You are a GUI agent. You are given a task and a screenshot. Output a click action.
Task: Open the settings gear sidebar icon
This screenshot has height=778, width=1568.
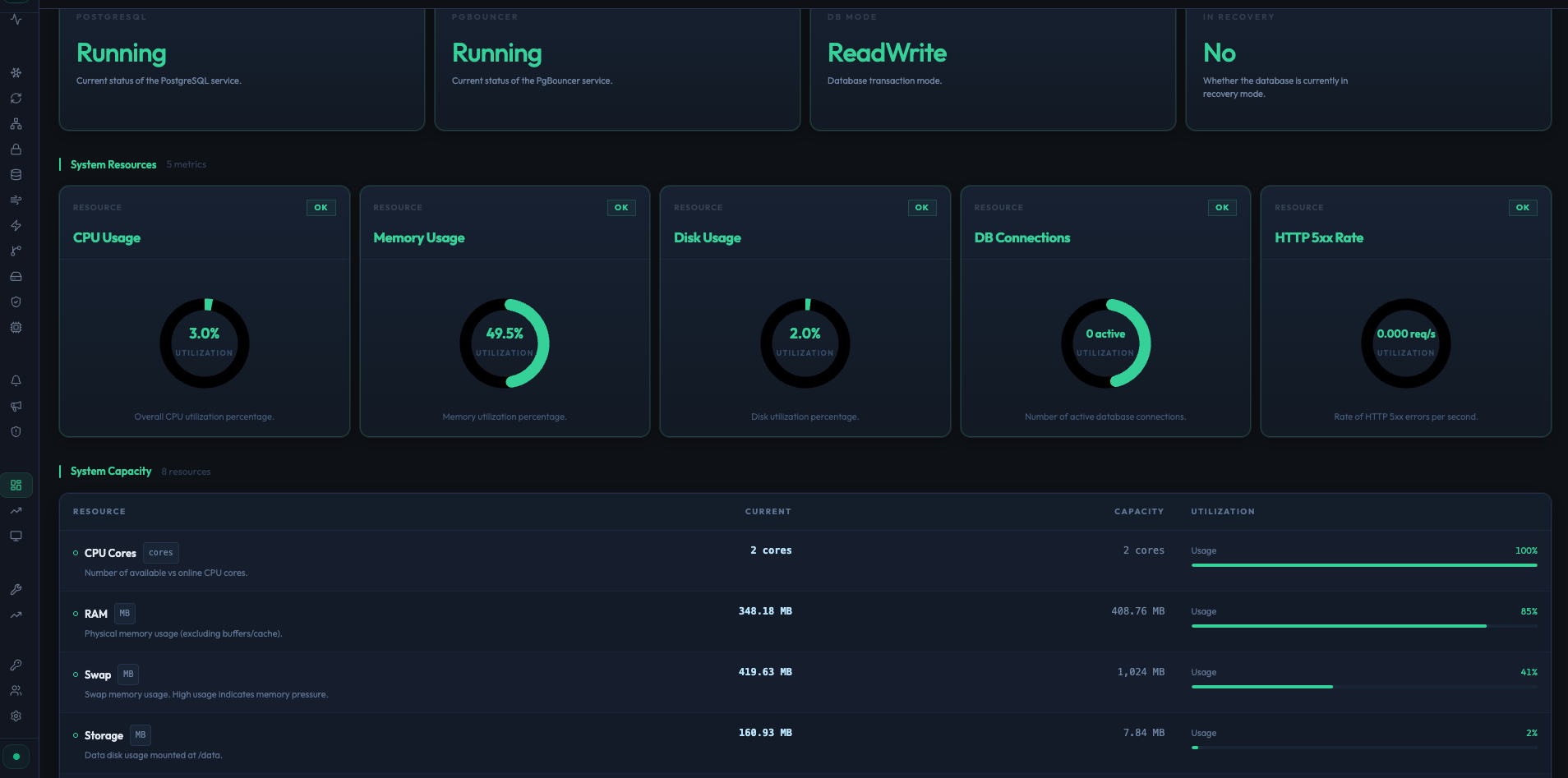tap(16, 716)
